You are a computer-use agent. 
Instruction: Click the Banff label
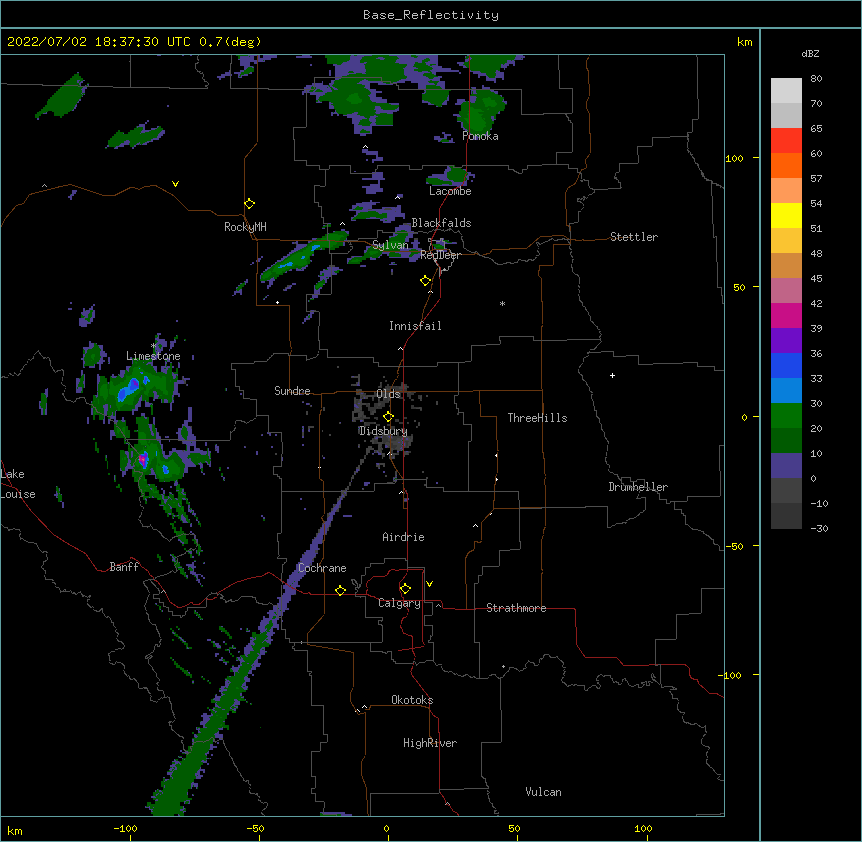(124, 567)
